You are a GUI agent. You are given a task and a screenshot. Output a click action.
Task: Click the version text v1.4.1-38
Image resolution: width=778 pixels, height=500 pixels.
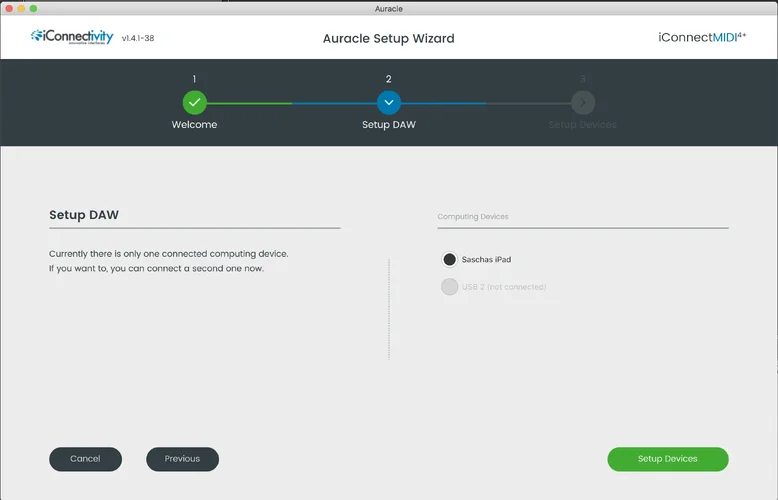(x=138, y=38)
